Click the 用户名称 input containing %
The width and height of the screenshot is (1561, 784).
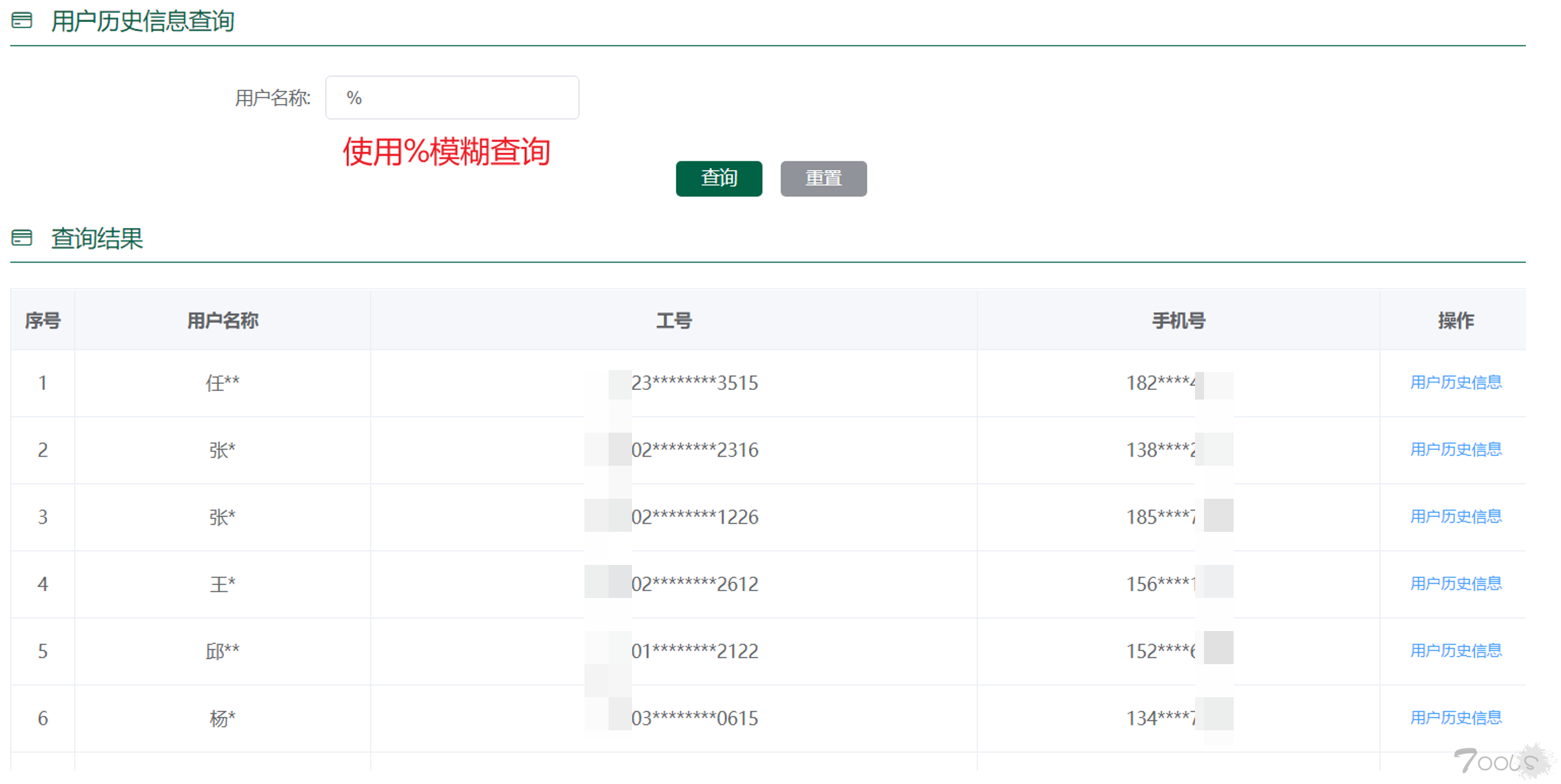pos(451,97)
